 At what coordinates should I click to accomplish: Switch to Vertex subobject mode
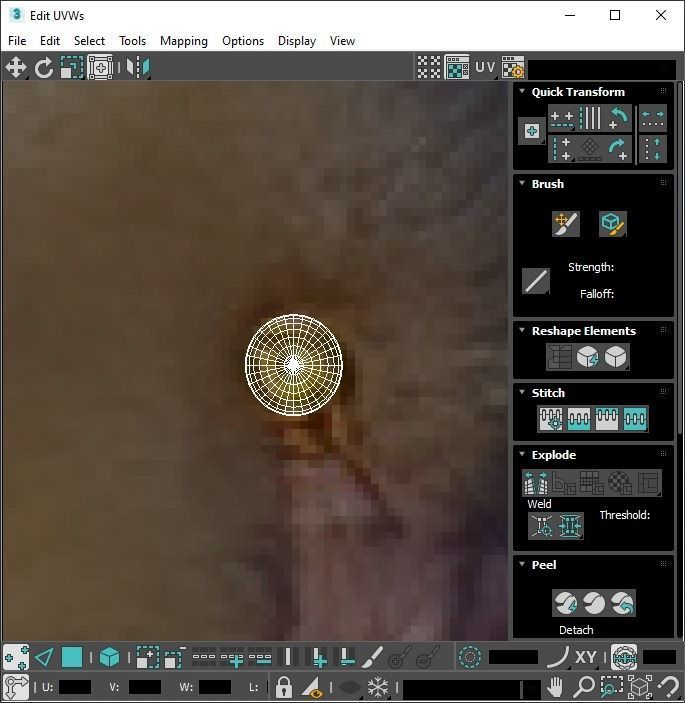(17, 657)
